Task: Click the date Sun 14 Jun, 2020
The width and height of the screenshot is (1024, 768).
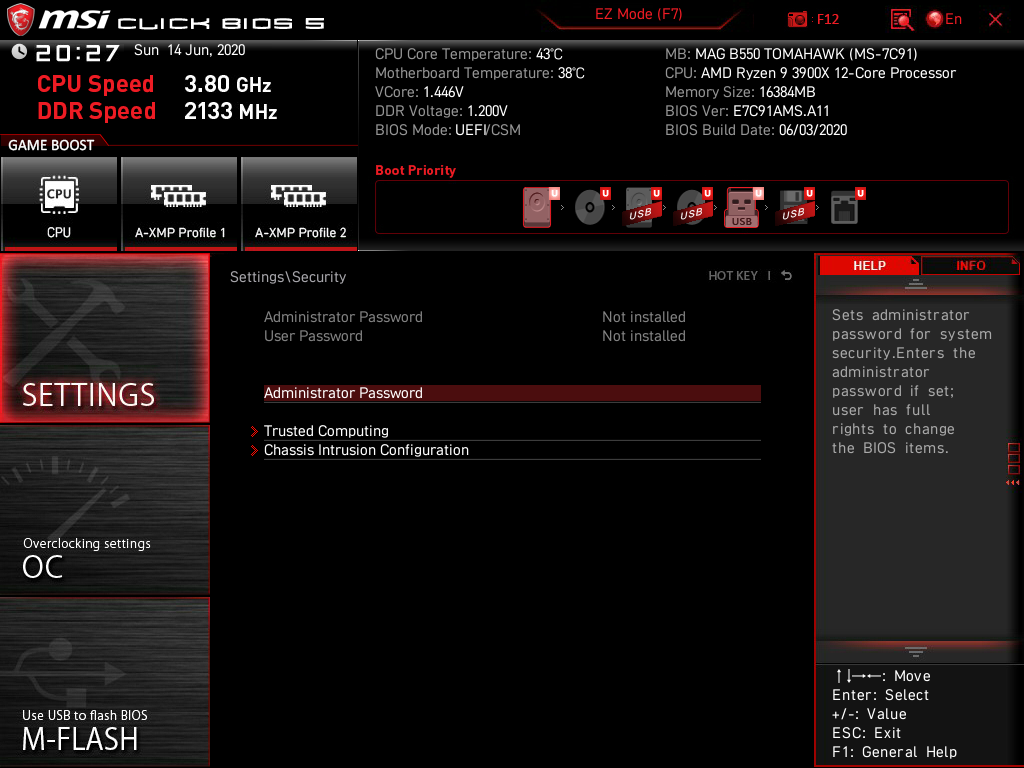Action: [189, 50]
